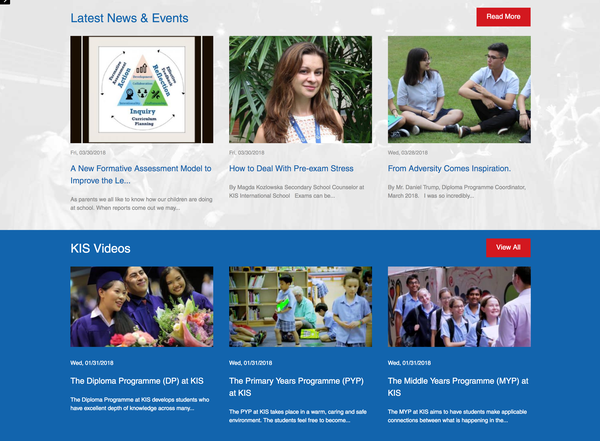Play the Middle Years Programme video thumbnail
This screenshot has height=441, width=600.
(x=459, y=307)
